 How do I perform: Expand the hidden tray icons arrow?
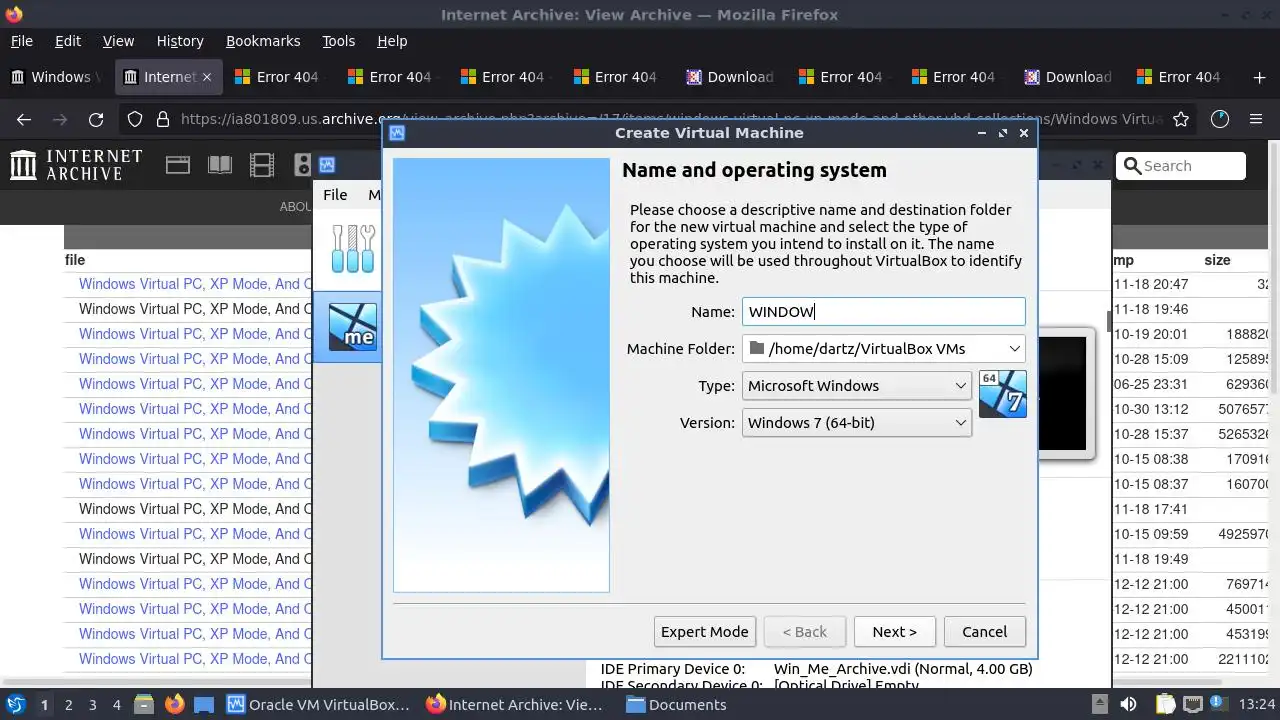point(1099,704)
